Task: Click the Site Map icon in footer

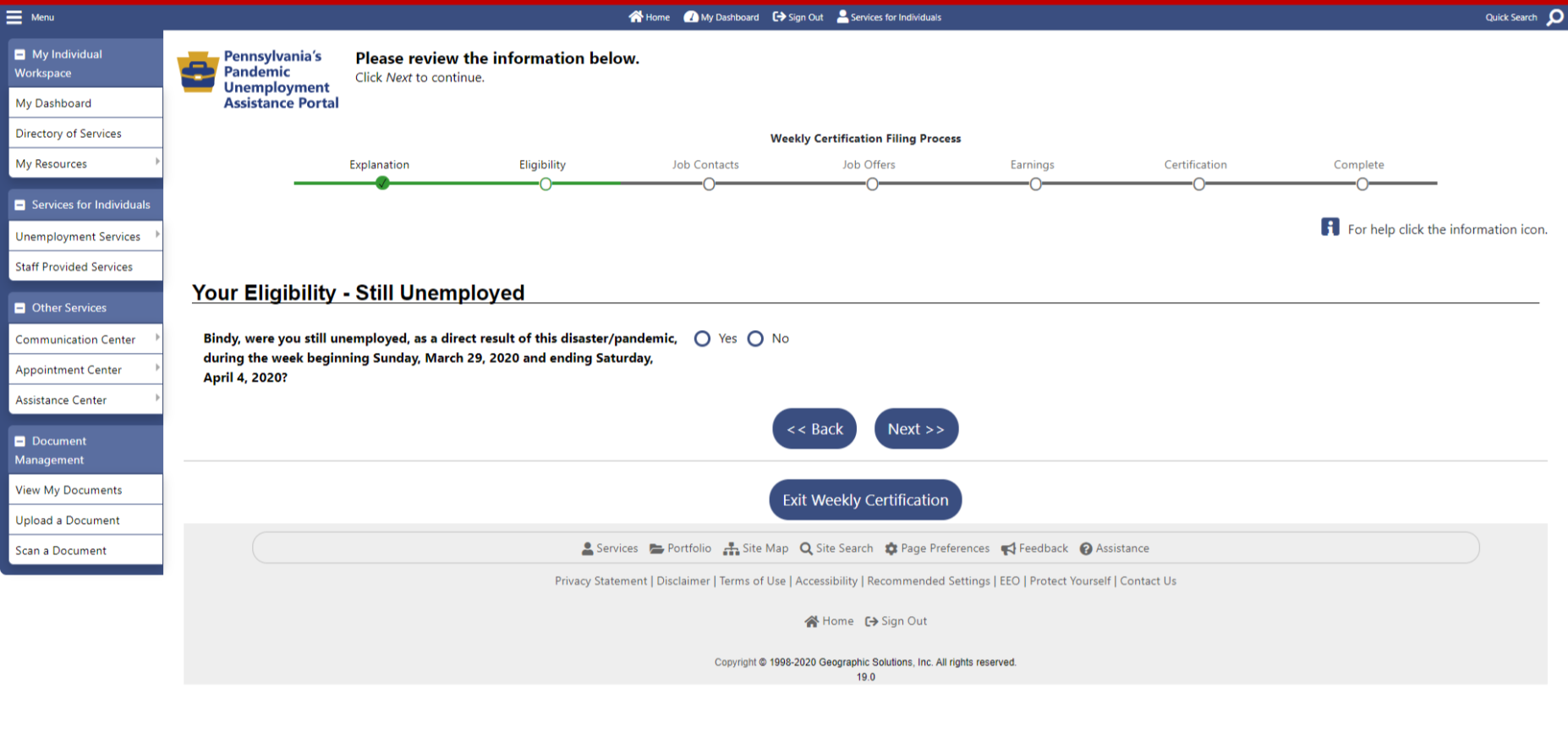Action: 731,549
